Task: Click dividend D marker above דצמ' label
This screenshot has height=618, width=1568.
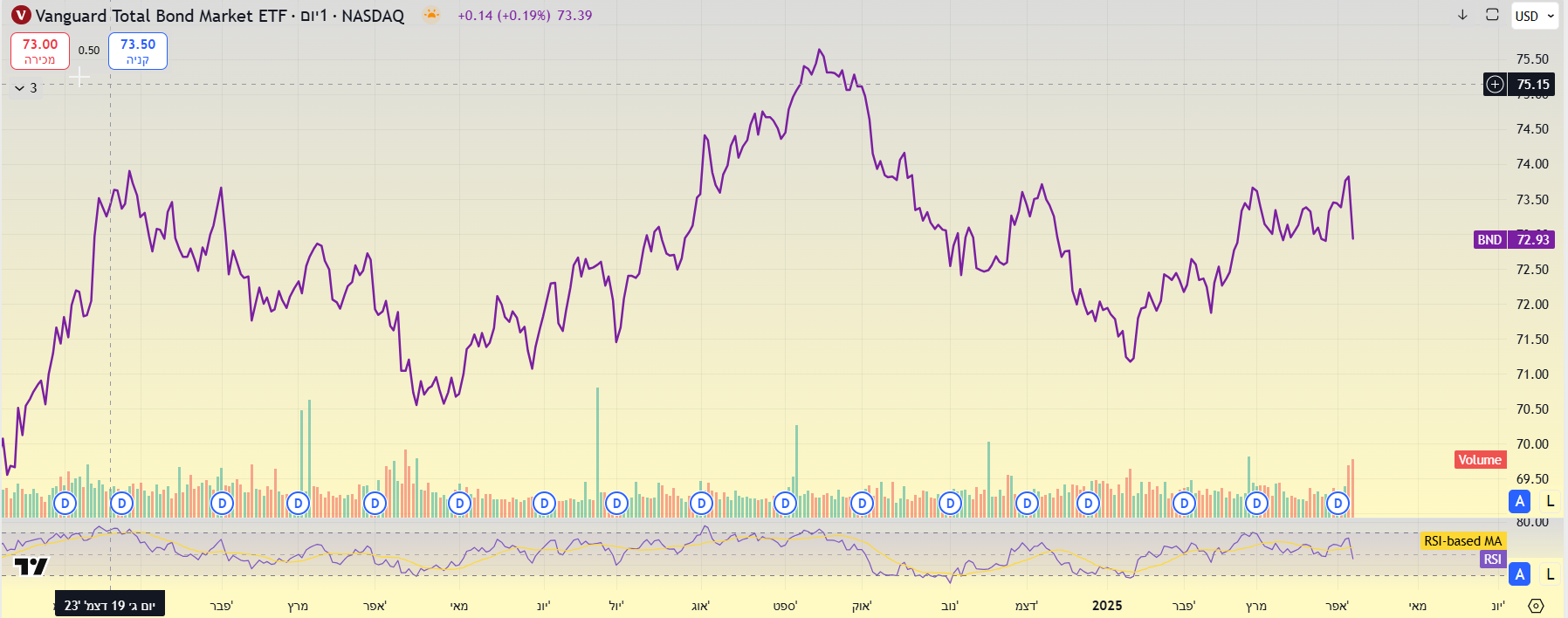Action: [1027, 504]
